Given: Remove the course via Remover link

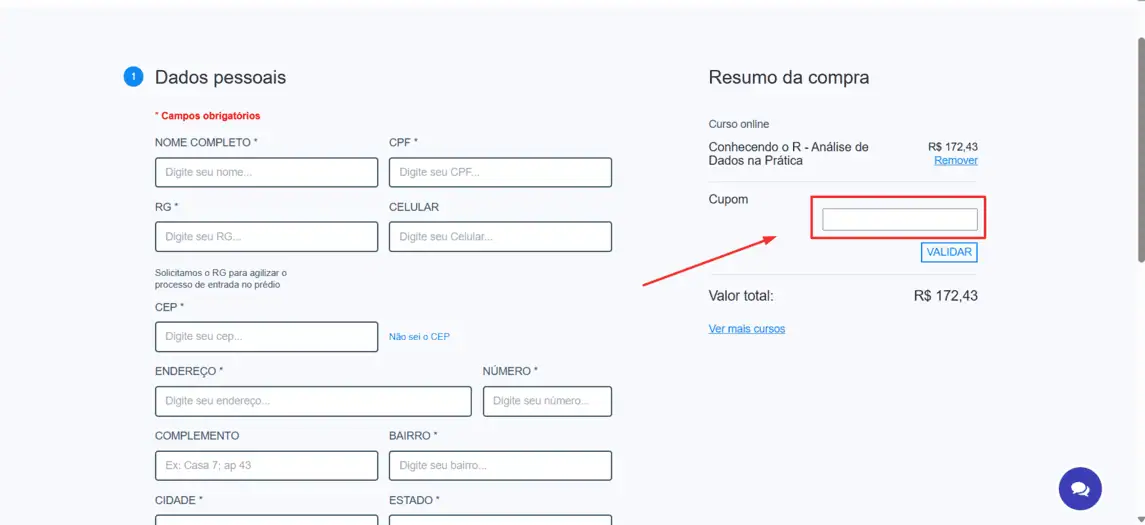Looking at the screenshot, I should (x=955, y=160).
